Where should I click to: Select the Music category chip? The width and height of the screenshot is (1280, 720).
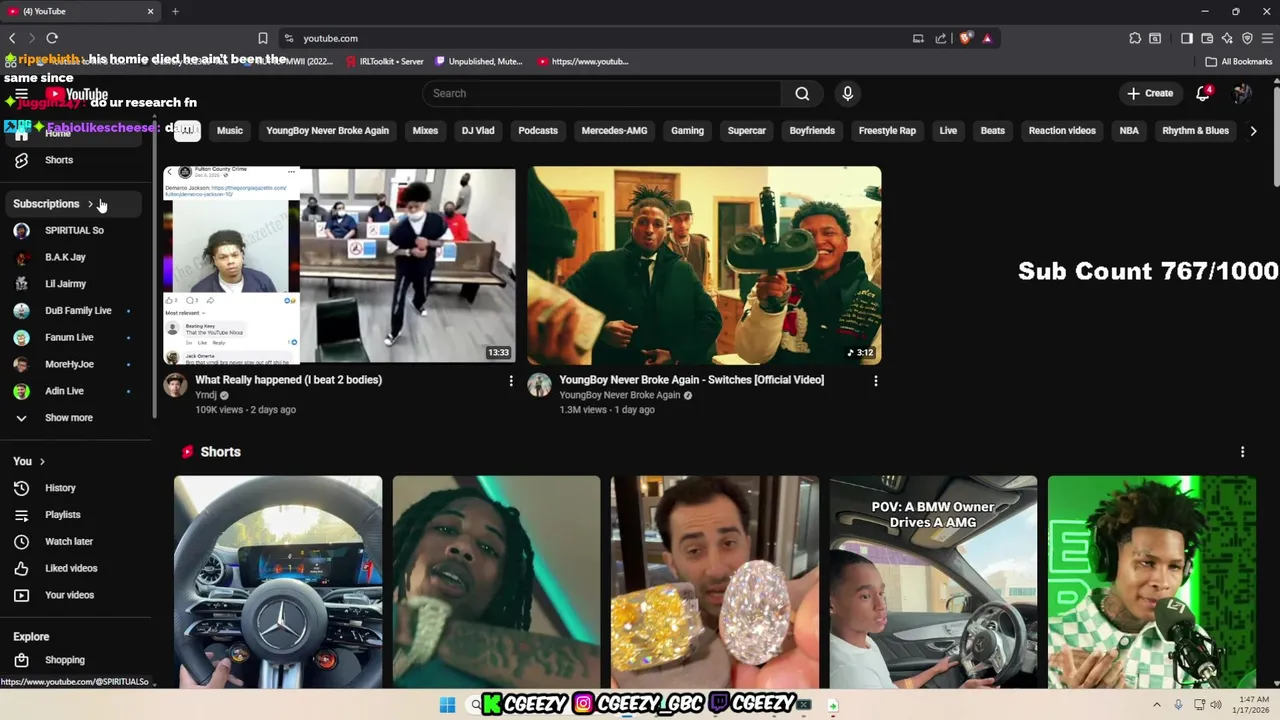click(x=230, y=130)
